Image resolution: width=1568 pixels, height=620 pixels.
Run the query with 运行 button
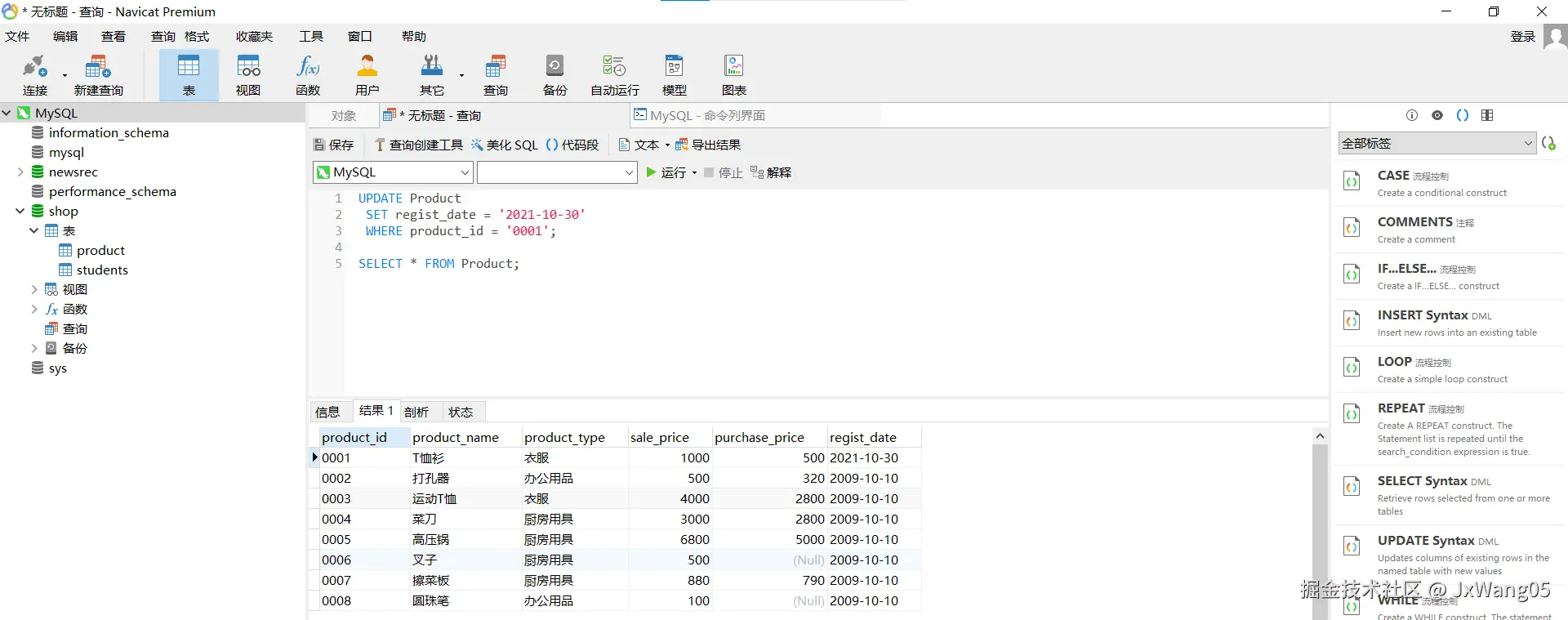666,172
